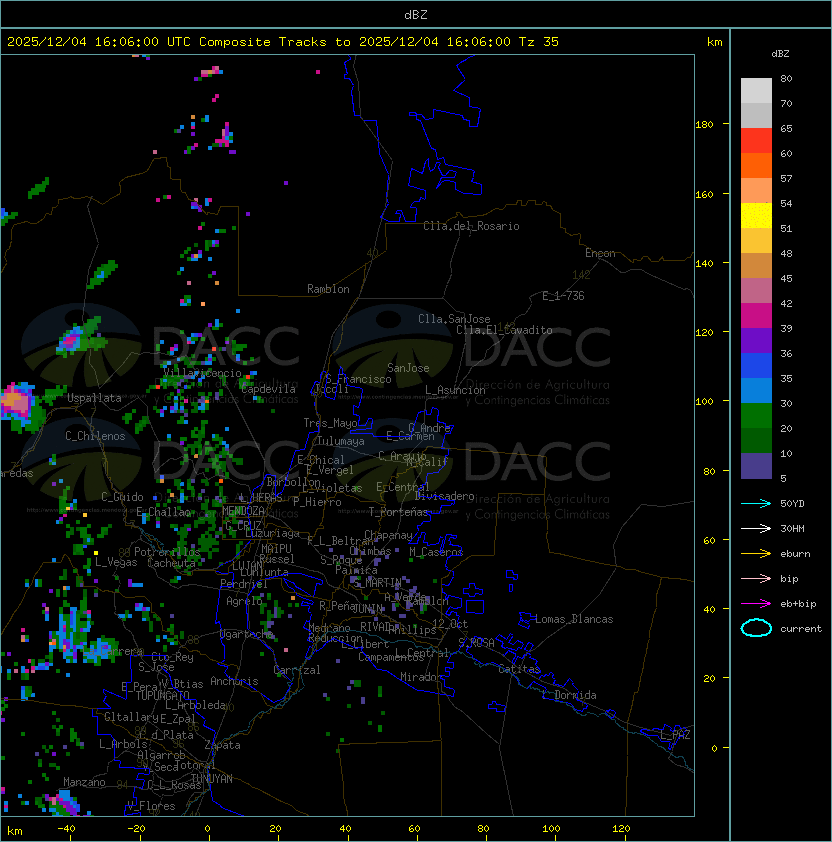Click the 'TUPUNGATO' map label
832x842 pixels.
click(162, 695)
